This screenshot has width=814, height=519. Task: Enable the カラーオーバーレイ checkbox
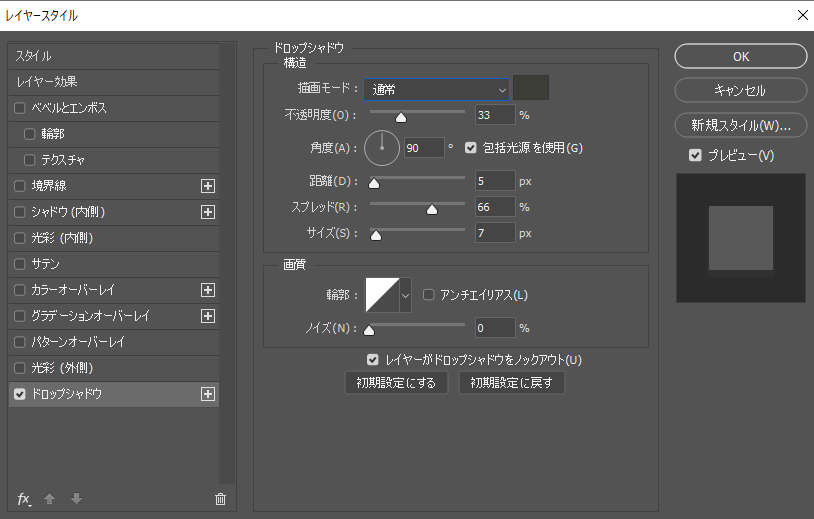coord(20,290)
